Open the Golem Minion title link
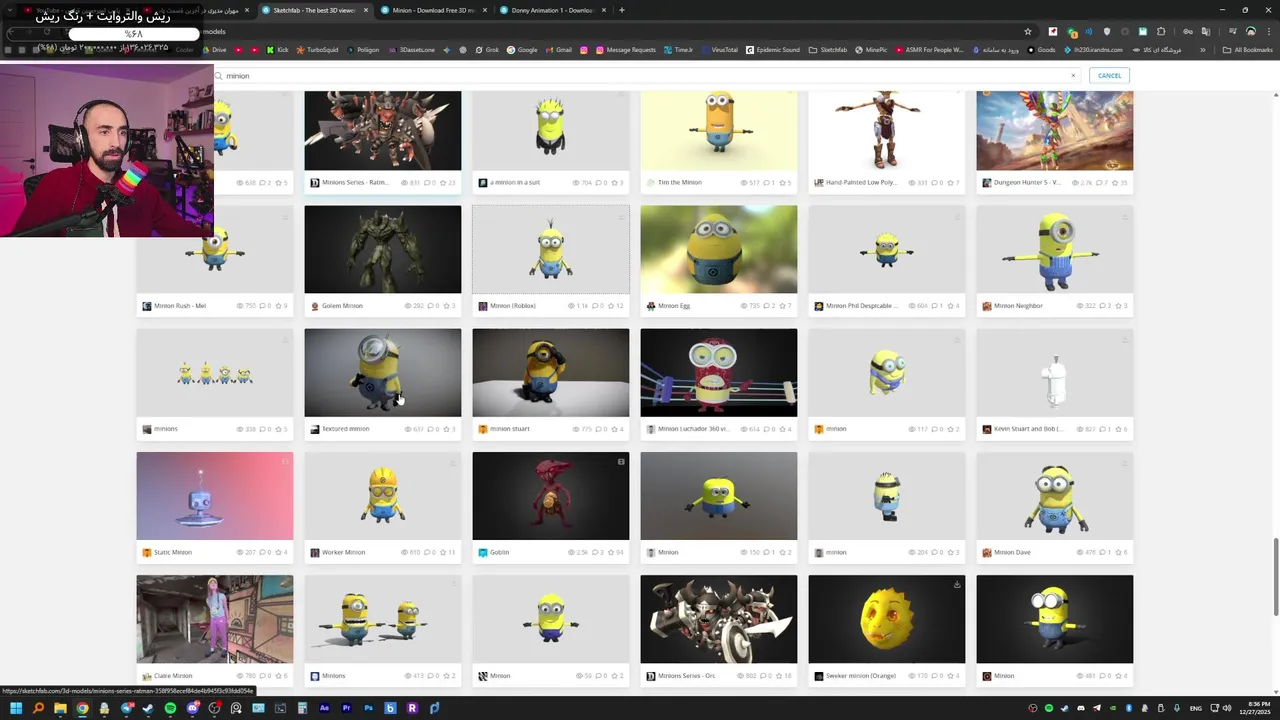The height and width of the screenshot is (720, 1280). point(342,306)
